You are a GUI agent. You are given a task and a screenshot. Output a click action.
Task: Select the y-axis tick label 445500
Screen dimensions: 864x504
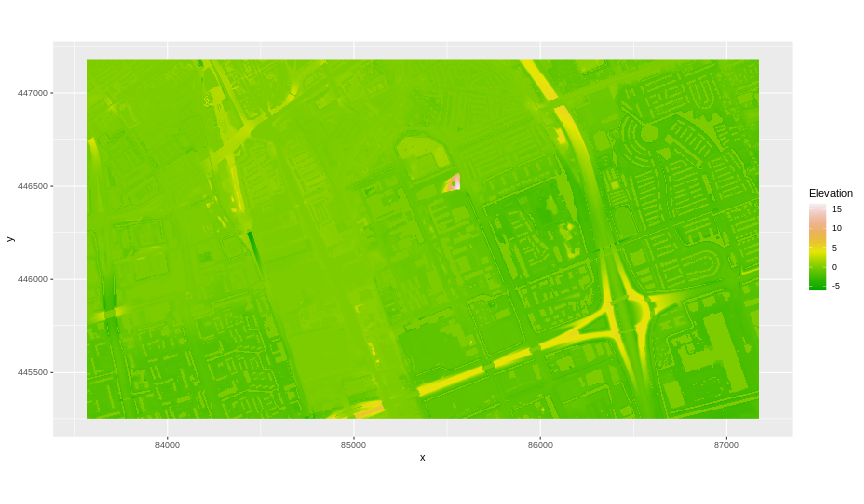pos(33,372)
